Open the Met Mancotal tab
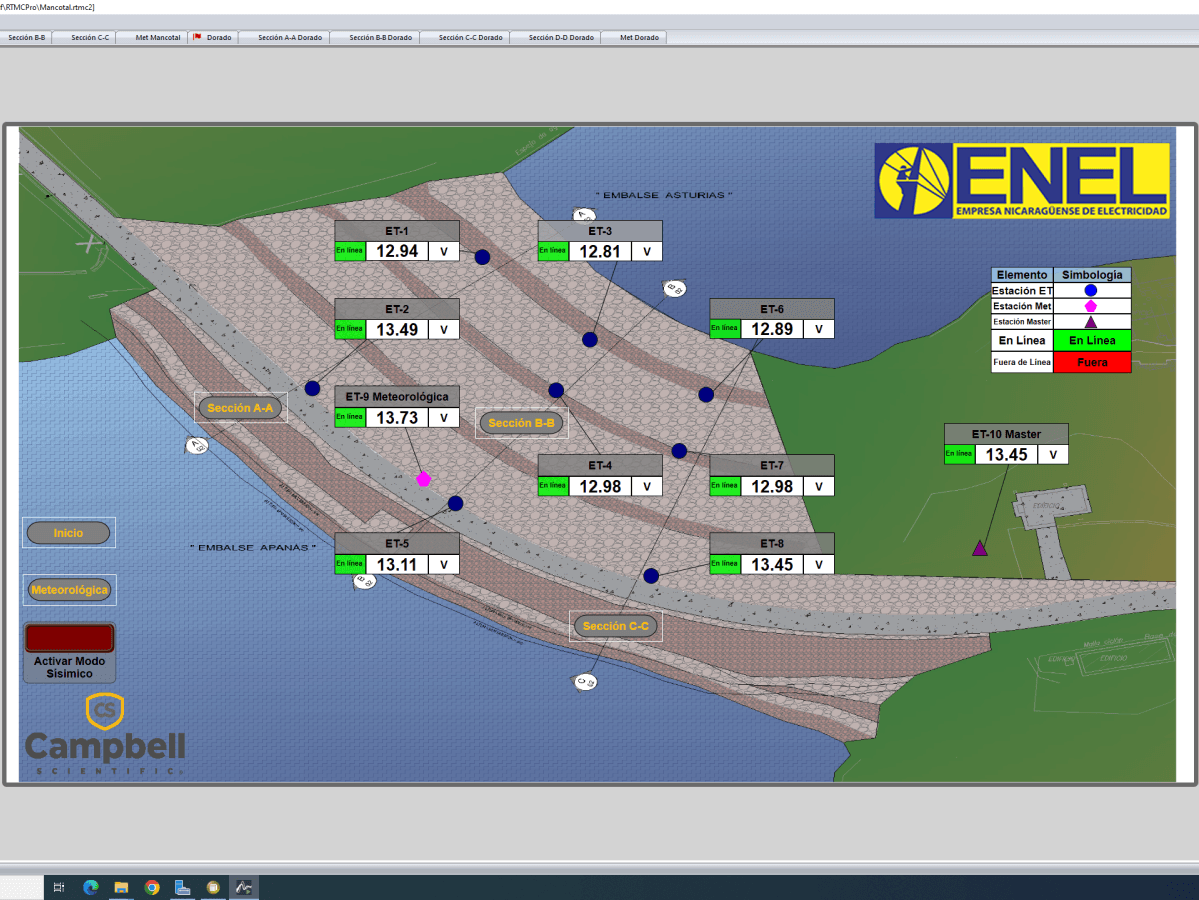Viewport: 1199px width, 900px height. [x=158, y=37]
